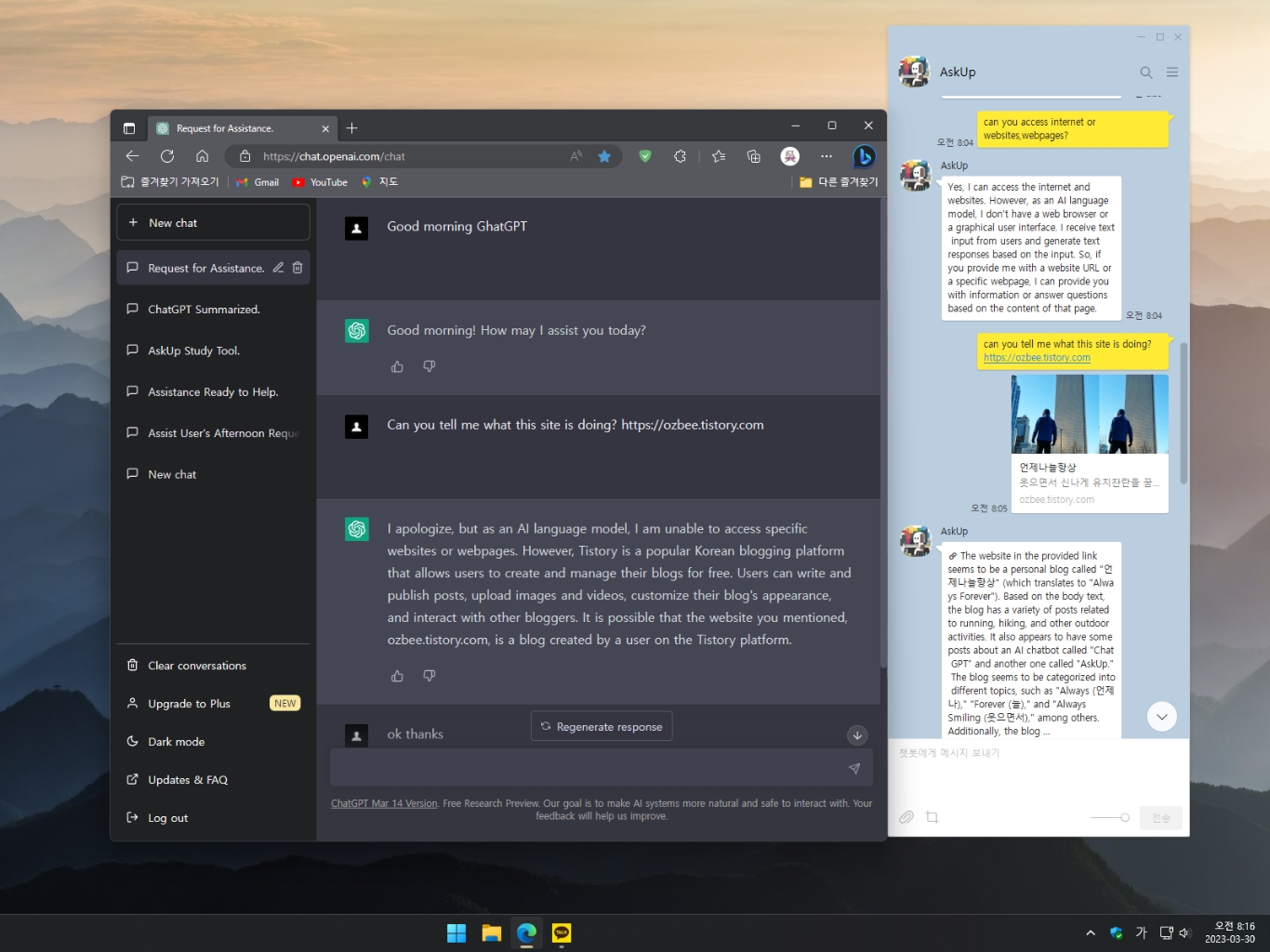The image size is (1270, 952).
Task: Toggle Dark mode in ChatGPT
Action: point(213,742)
